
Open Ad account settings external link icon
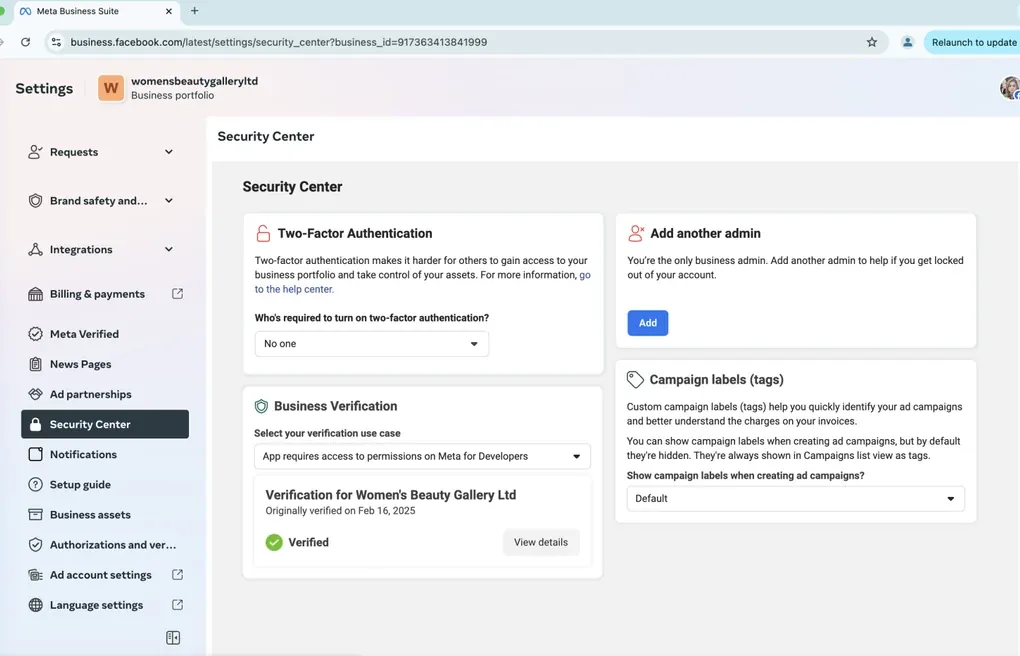pos(177,575)
